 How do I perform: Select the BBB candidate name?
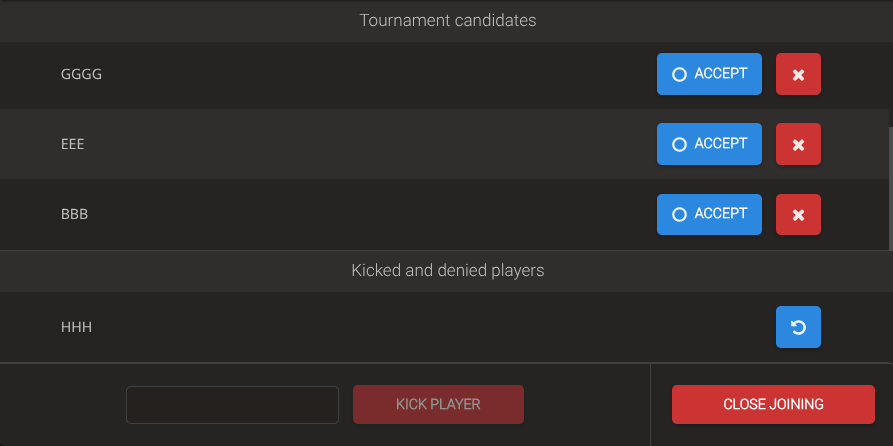point(74,214)
